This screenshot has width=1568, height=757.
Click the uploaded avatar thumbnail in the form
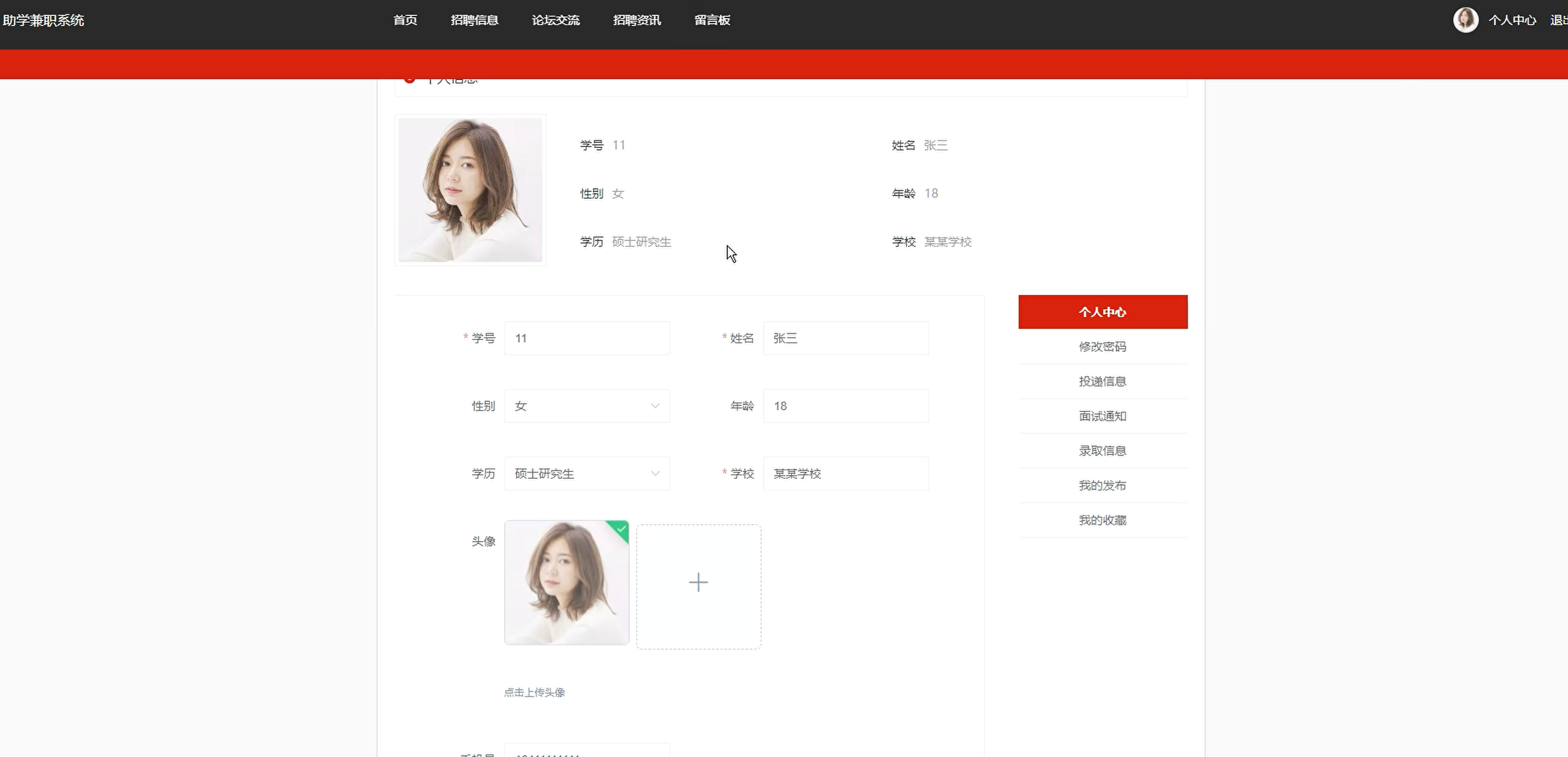(567, 583)
